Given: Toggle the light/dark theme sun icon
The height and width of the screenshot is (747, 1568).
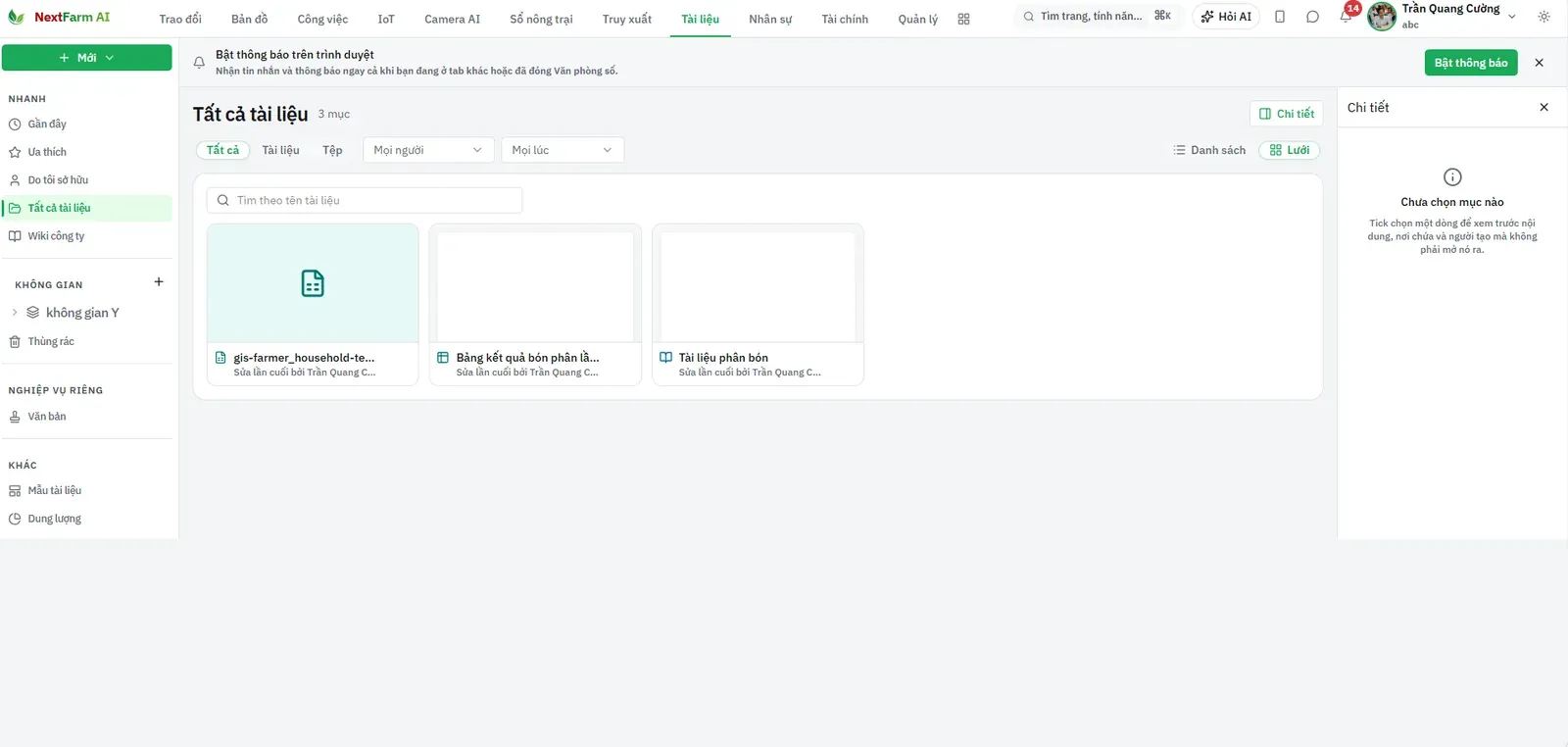Looking at the screenshot, I should 1543,17.
